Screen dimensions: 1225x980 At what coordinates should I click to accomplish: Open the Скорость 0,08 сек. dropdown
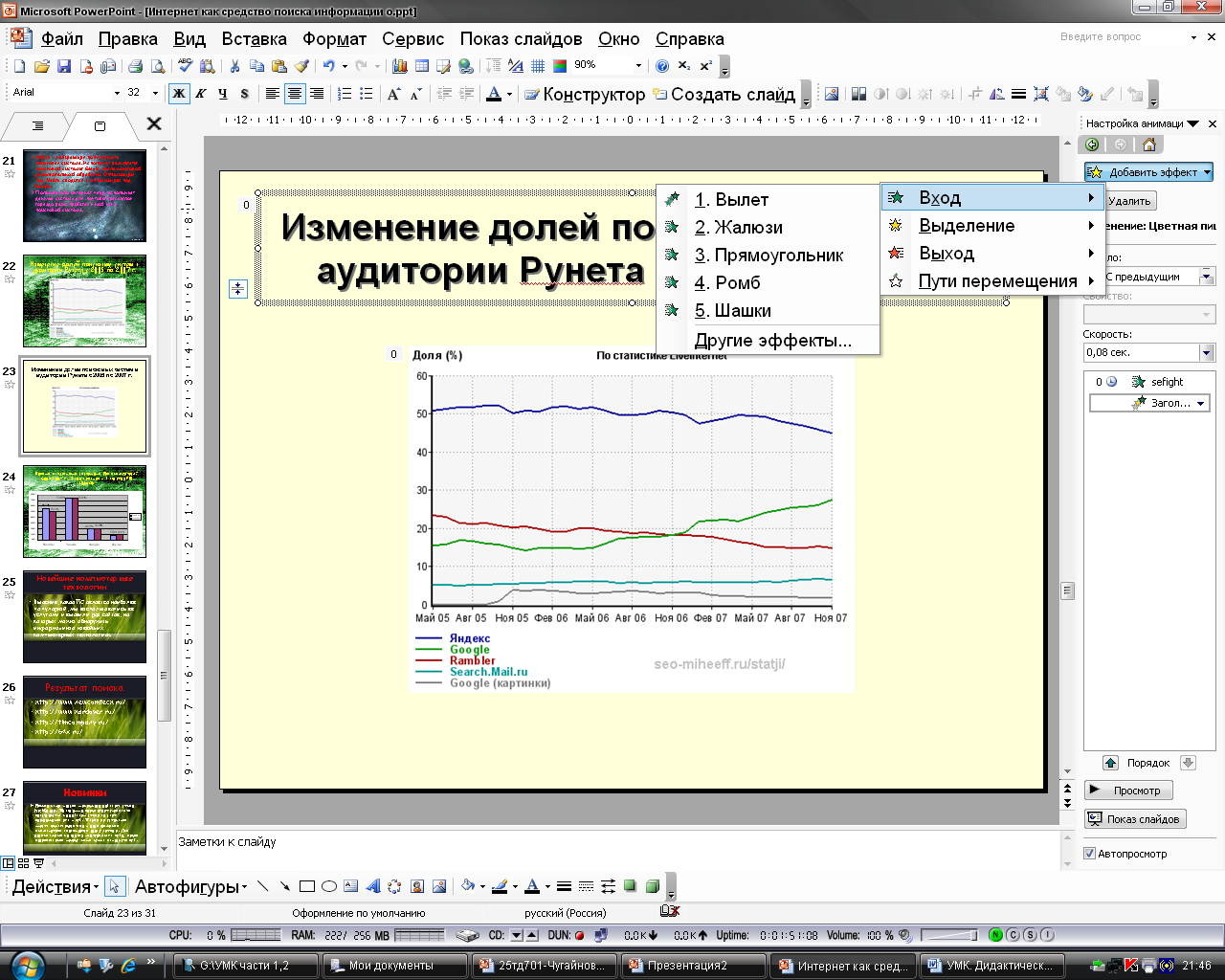(x=1206, y=353)
